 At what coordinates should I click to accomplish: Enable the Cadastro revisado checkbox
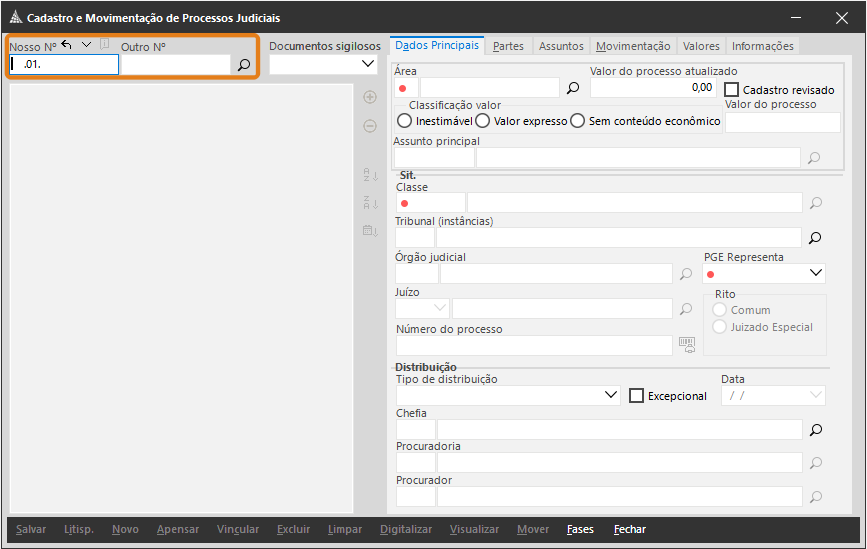coord(732,90)
